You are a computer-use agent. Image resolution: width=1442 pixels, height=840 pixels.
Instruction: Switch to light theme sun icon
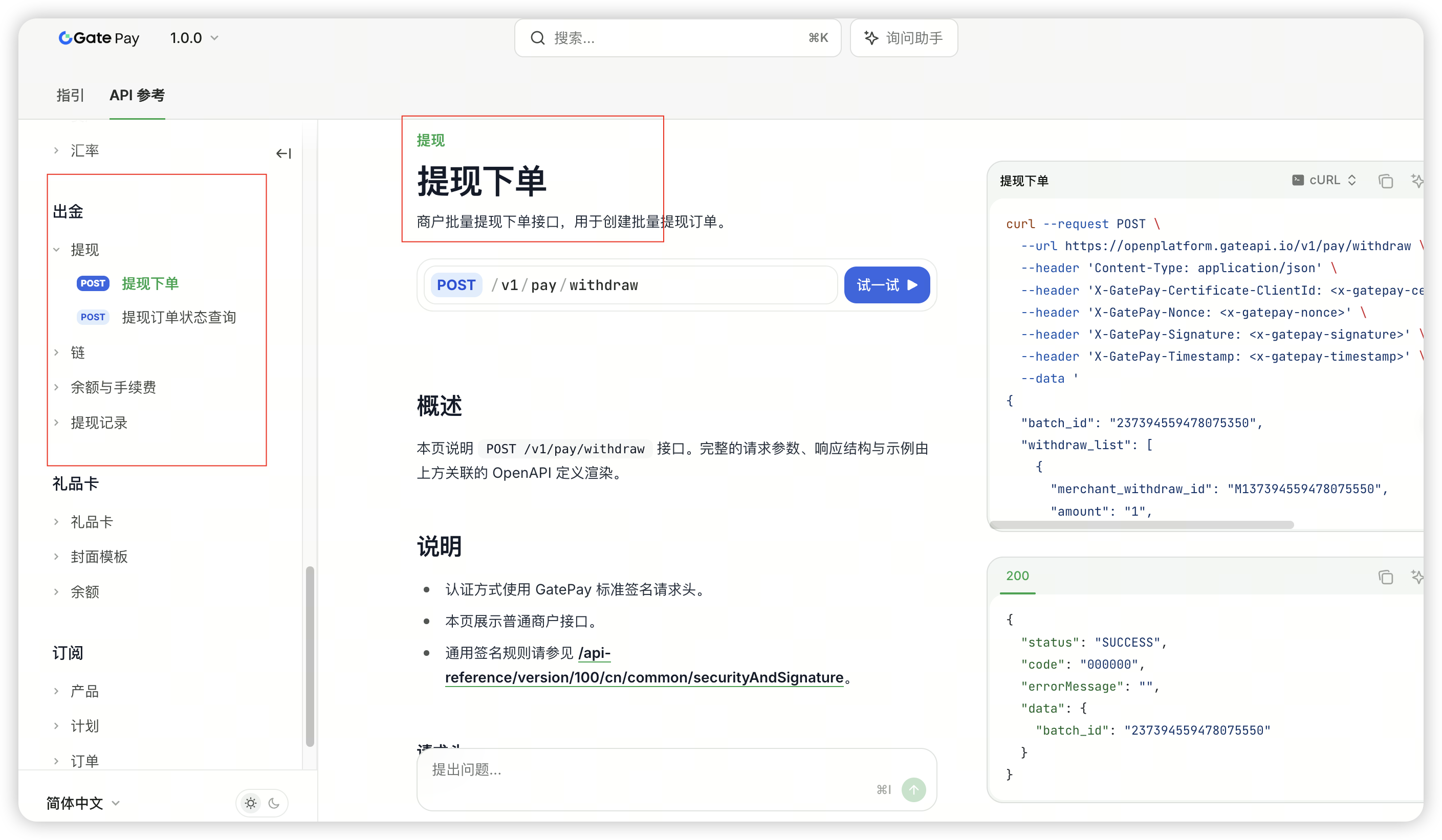coord(251,803)
